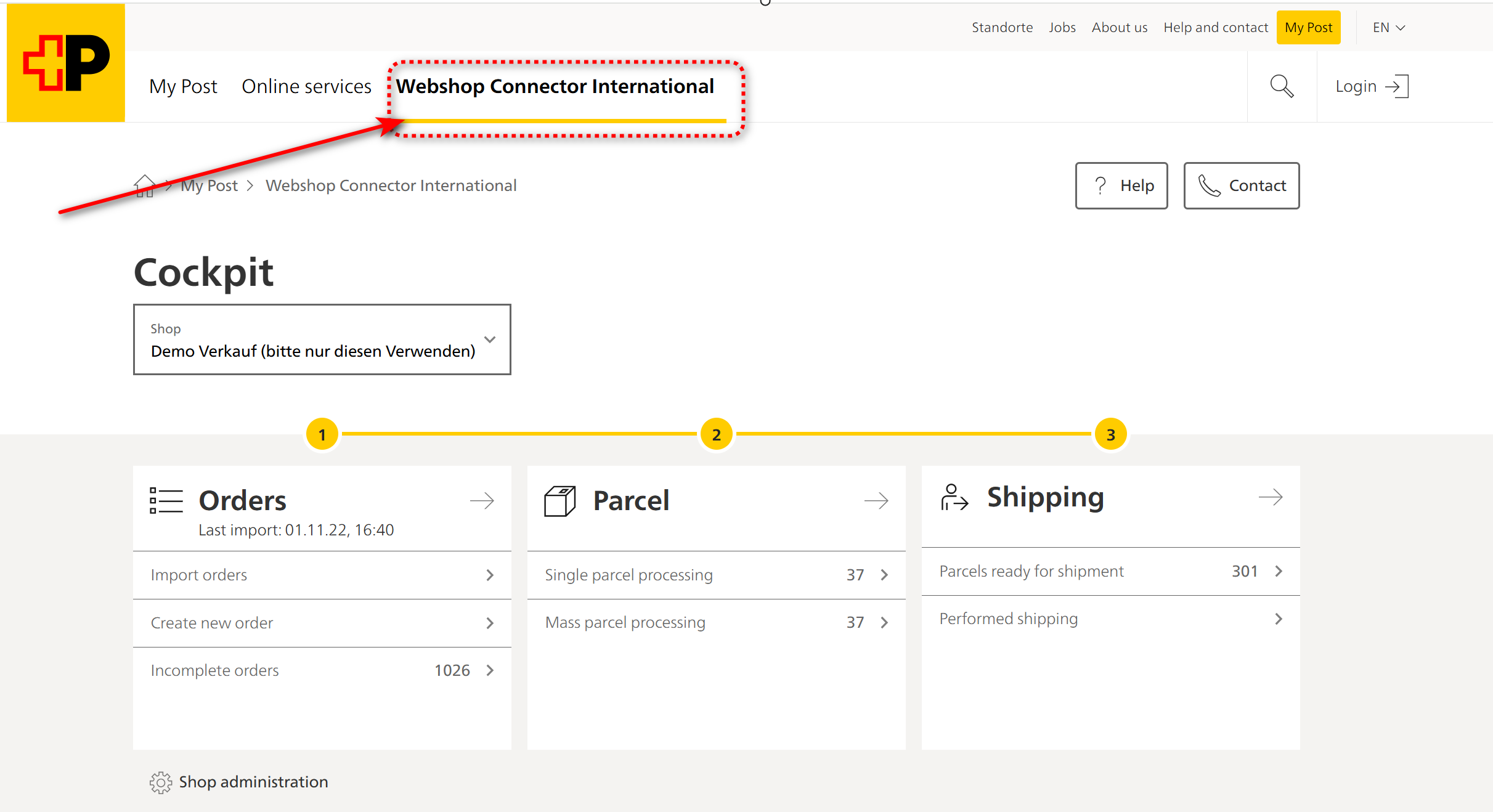Image resolution: width=1493 pixels, height=812 pixels.
Task: Click the yellow My Post button
Action: tap(1308, 28)
